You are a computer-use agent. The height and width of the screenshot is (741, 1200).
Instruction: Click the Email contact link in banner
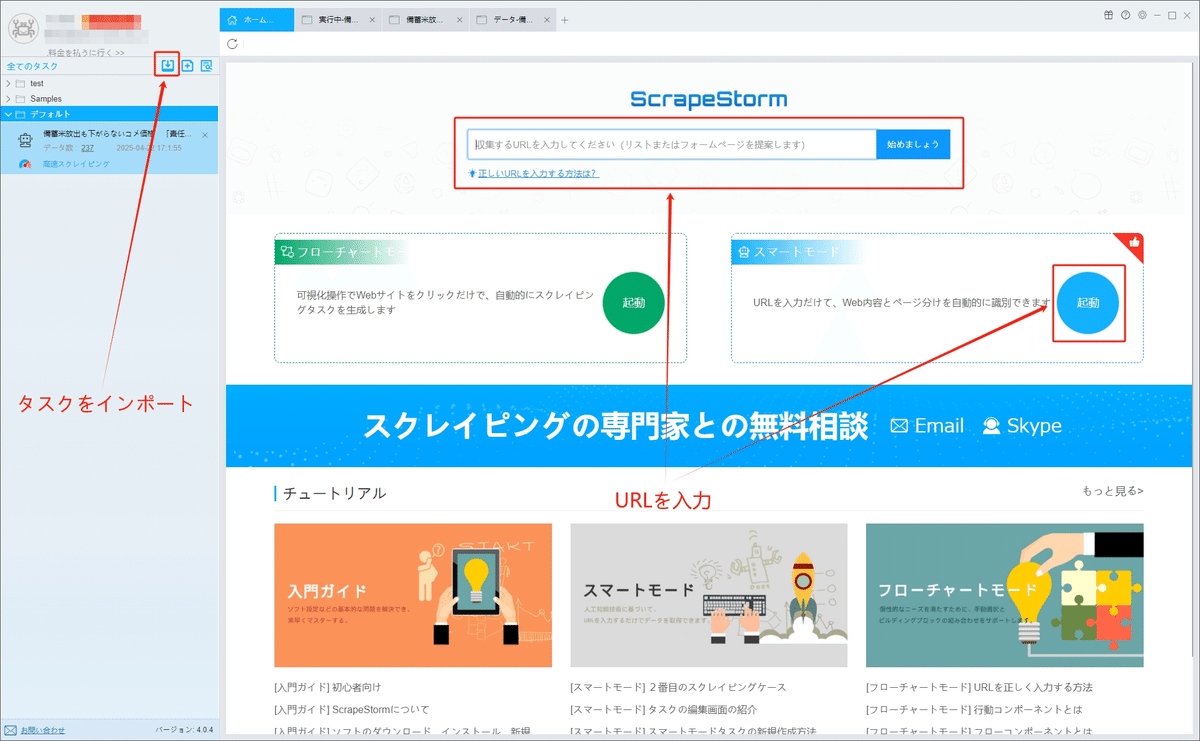[x=927, y=426]
